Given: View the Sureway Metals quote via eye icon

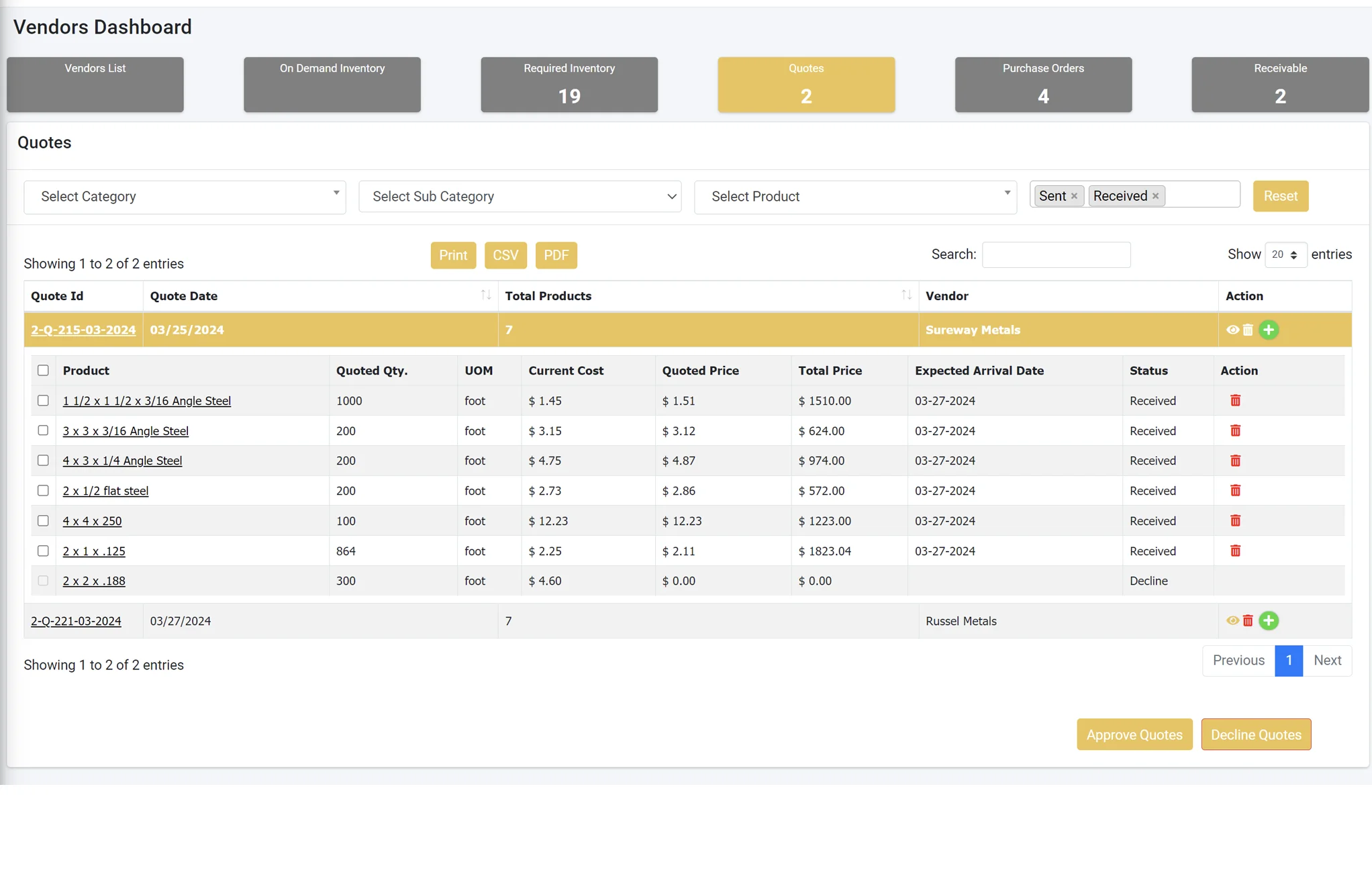Looking at the screenshot, I should pos(1232,330).
